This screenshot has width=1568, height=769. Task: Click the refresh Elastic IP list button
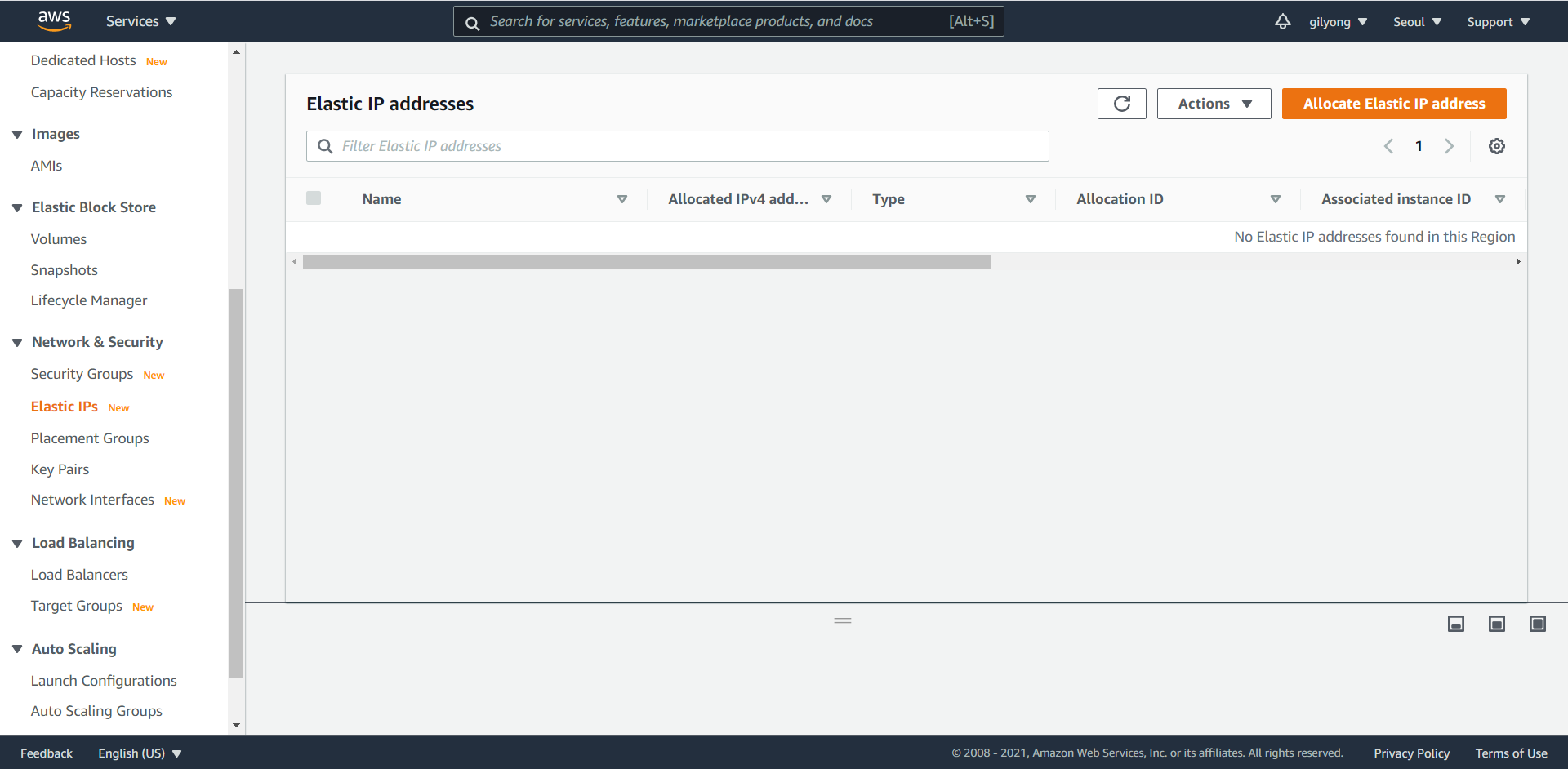click(x=1122, y=104)
